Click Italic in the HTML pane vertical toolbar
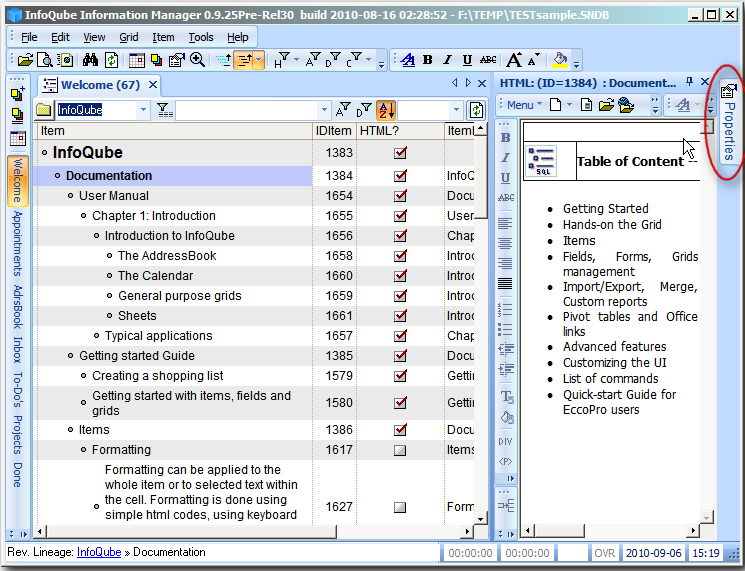Image resolution: width=745 pixels, height=571 pixels. [506, 158]
